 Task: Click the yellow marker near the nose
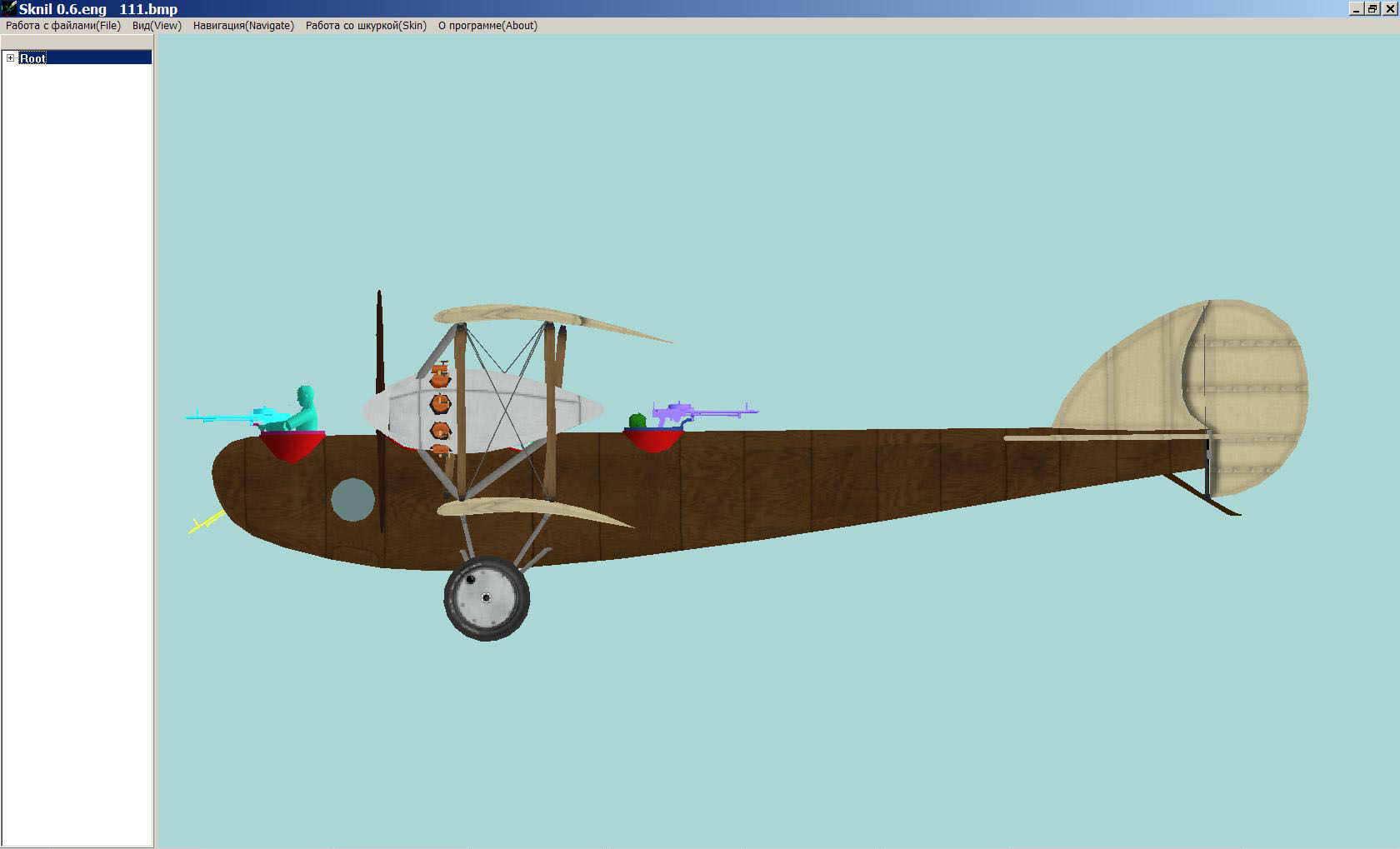pos(204,523)
